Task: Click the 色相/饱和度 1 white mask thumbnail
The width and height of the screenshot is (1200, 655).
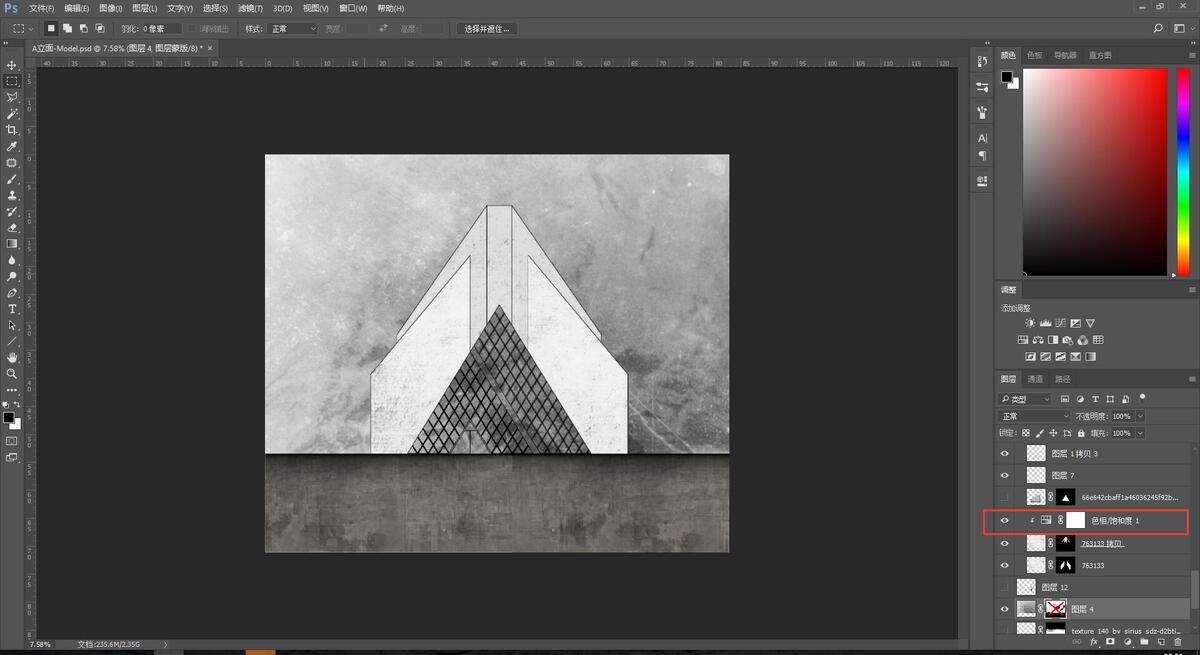Action: click(x=1075, y=520)
